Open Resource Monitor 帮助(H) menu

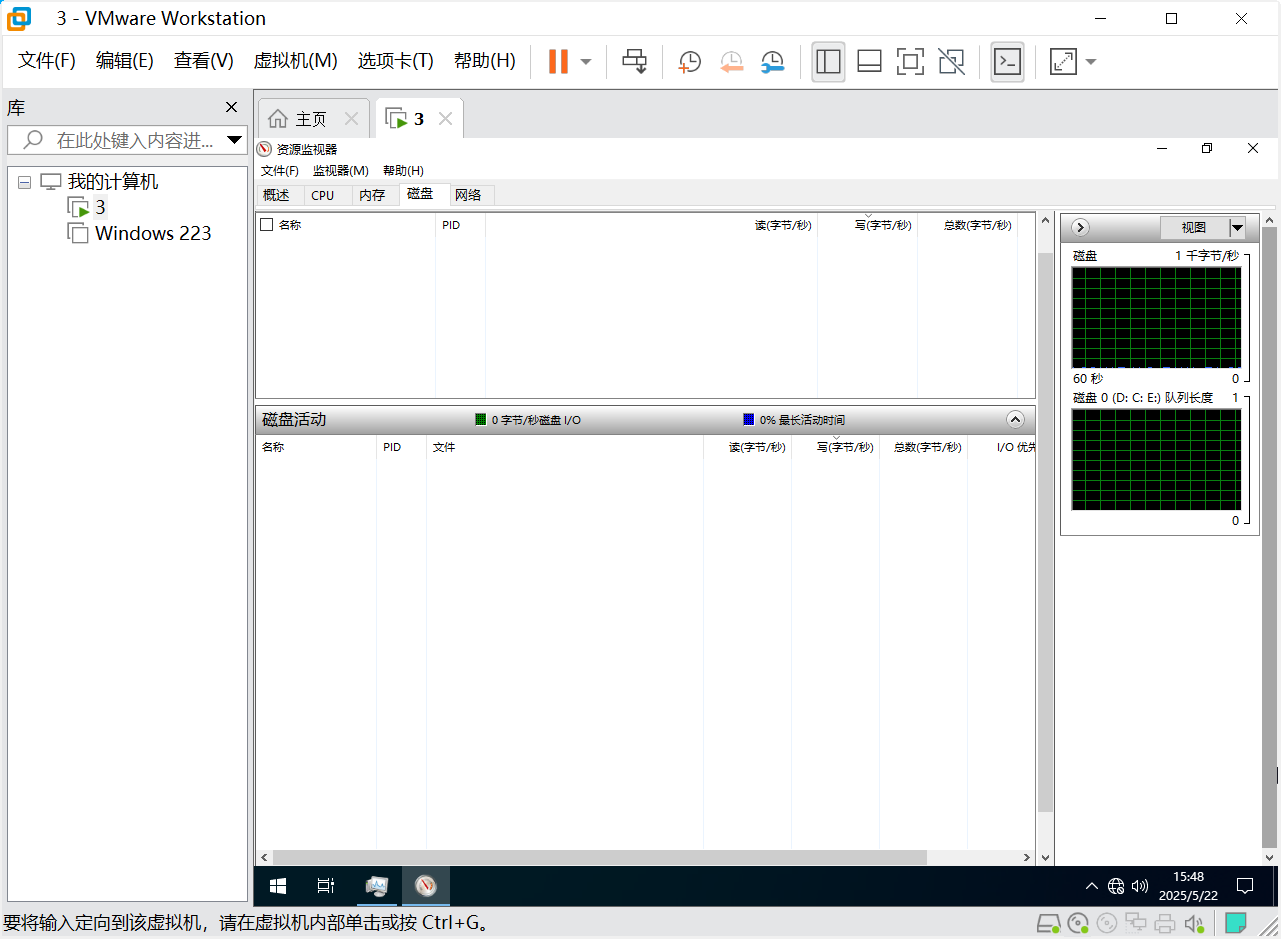tap(403, 171)
